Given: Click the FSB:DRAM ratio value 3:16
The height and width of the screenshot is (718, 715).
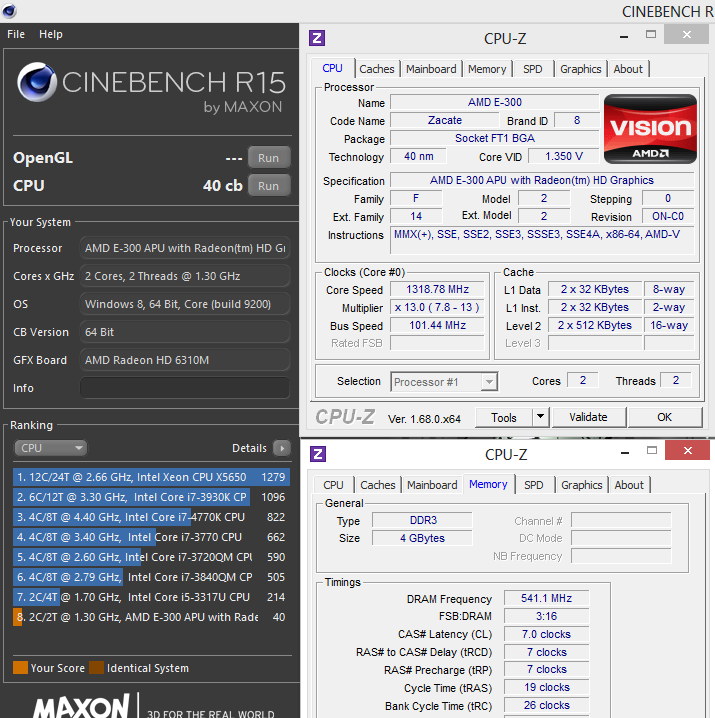Looking at the screenshot, I should [546, 616].
